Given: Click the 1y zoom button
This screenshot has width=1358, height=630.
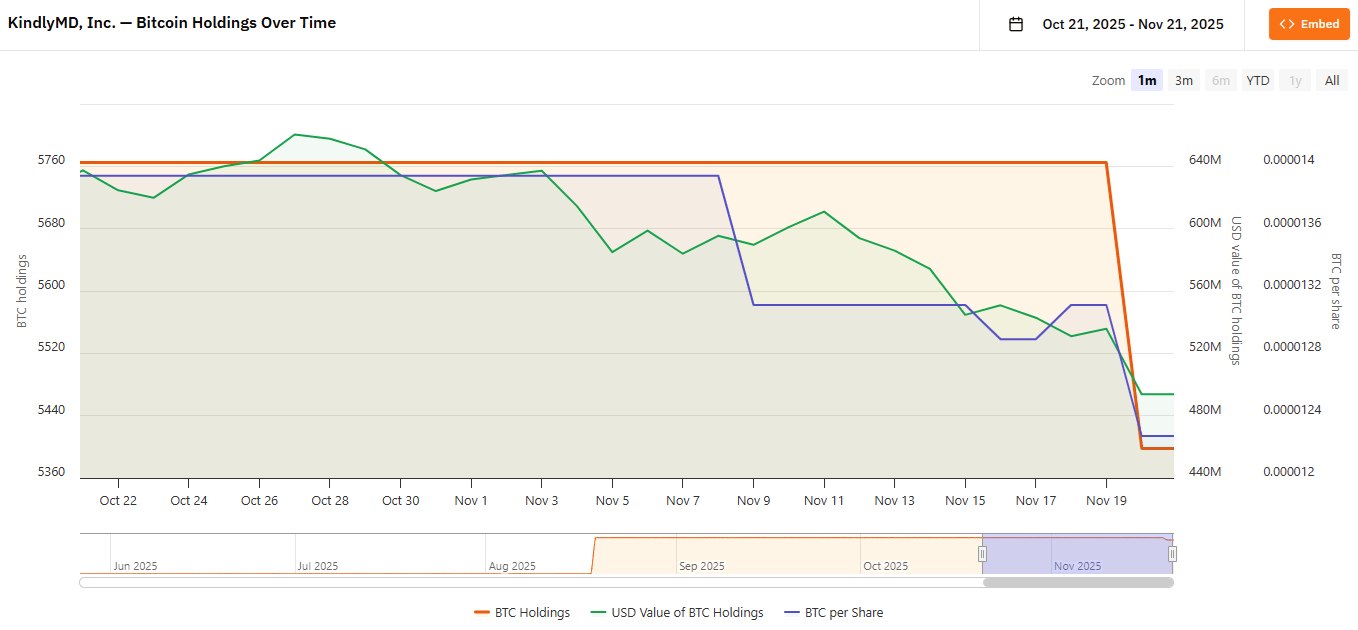Looking at the screenshot, I should coord(1295,81).
